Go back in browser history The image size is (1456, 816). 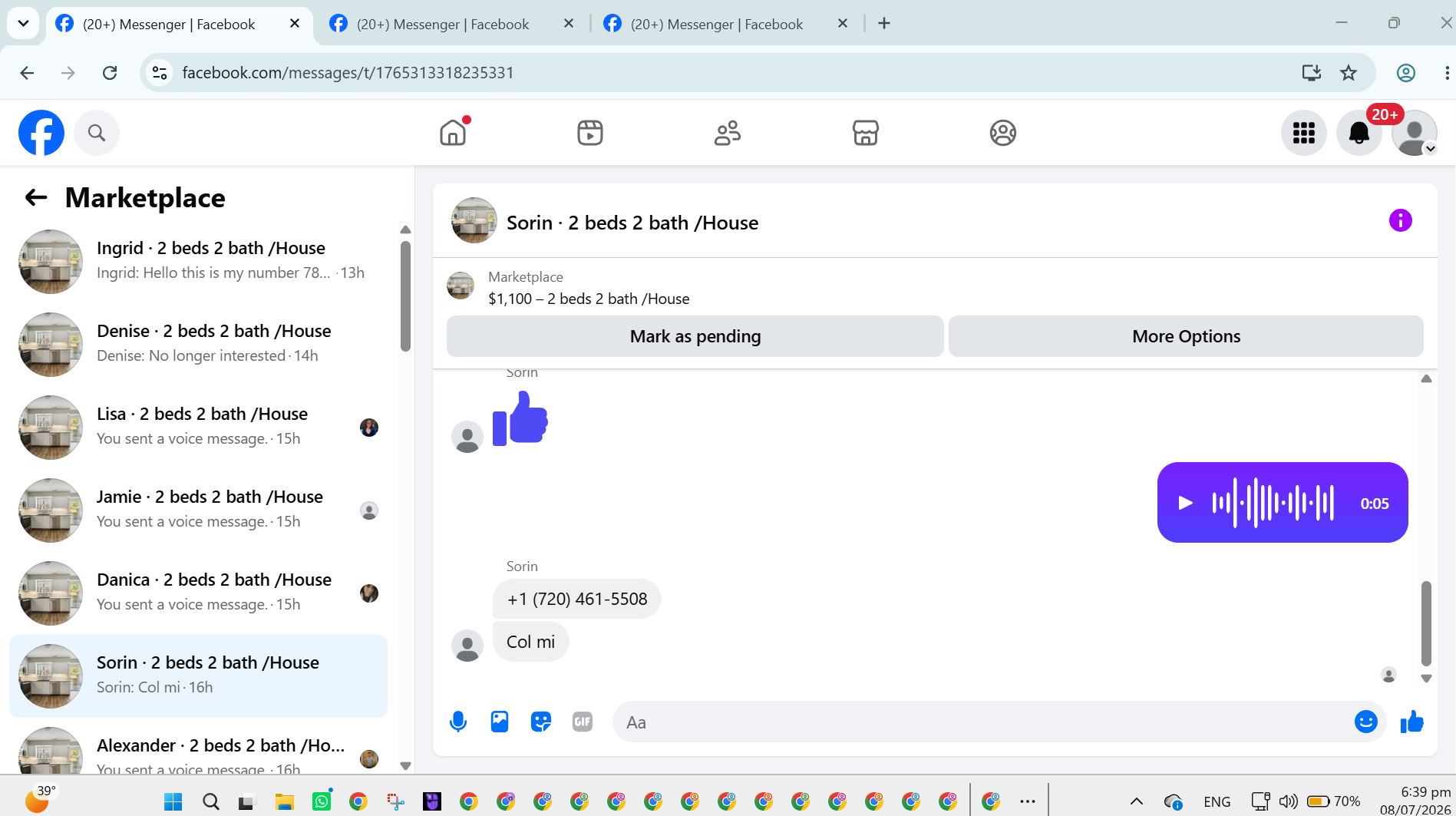coord(27,73)
